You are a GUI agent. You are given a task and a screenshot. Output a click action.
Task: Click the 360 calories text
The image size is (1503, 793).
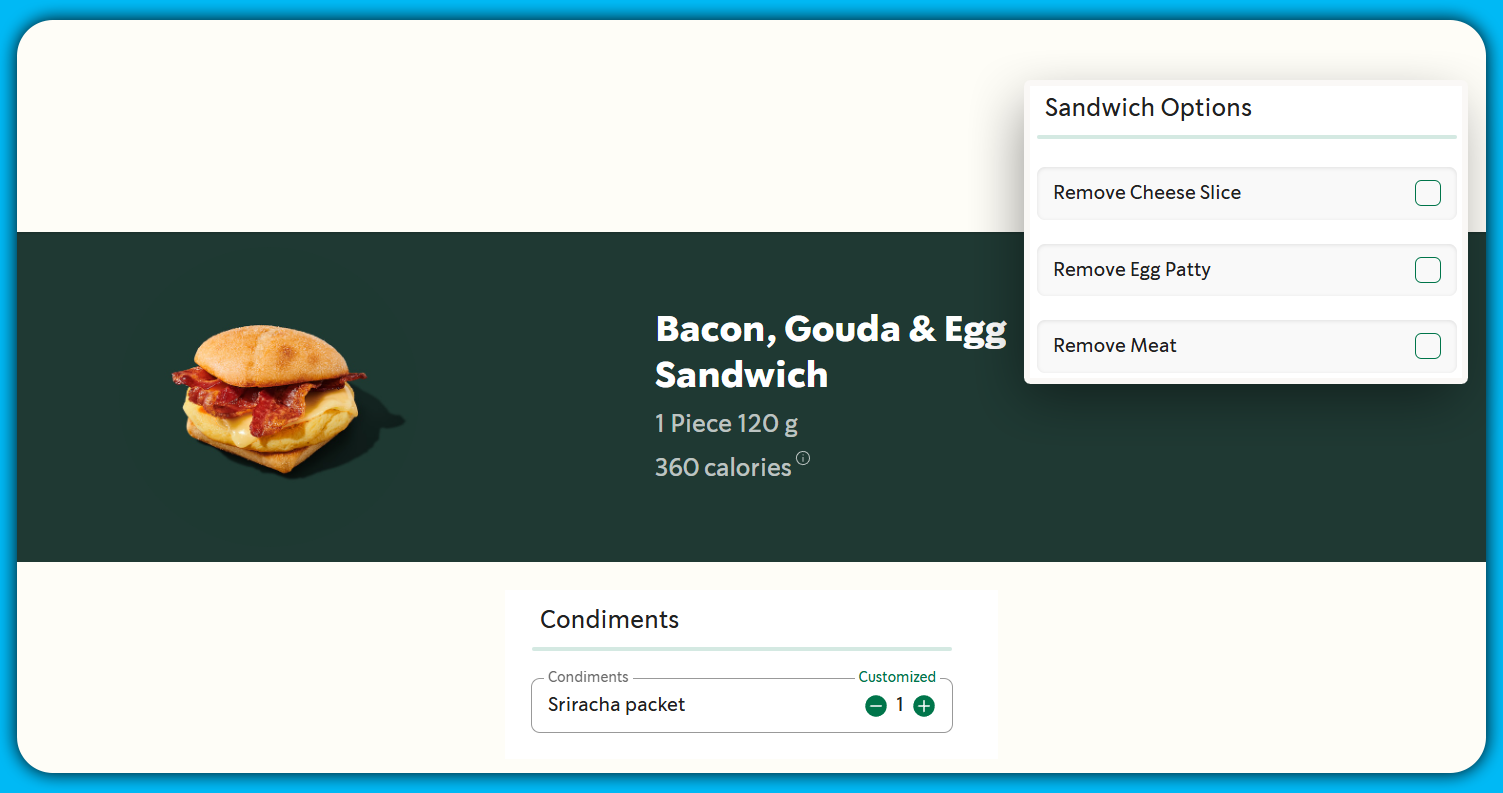click(722, 467)
